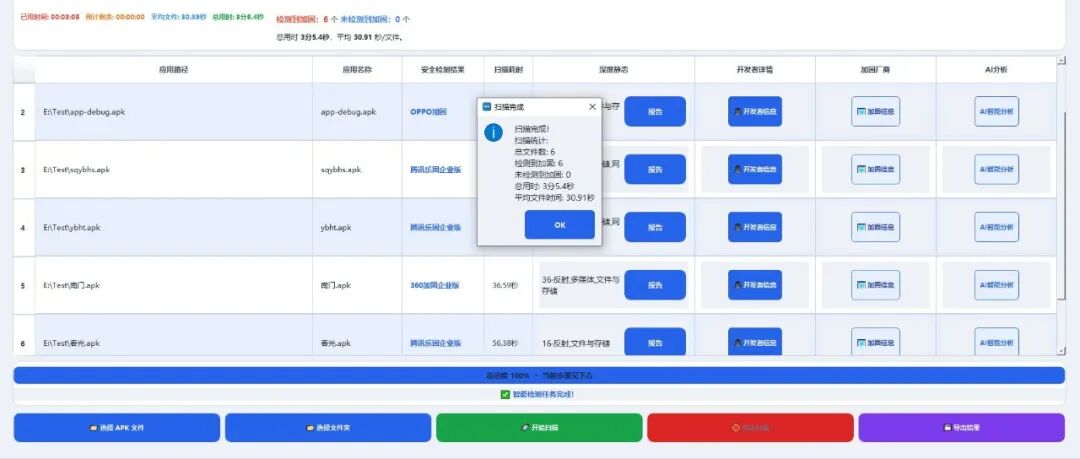Show 开发者信息 for 南门.apk
The width and height of the screenshot is (1080, 459).
tap(755, 285)
